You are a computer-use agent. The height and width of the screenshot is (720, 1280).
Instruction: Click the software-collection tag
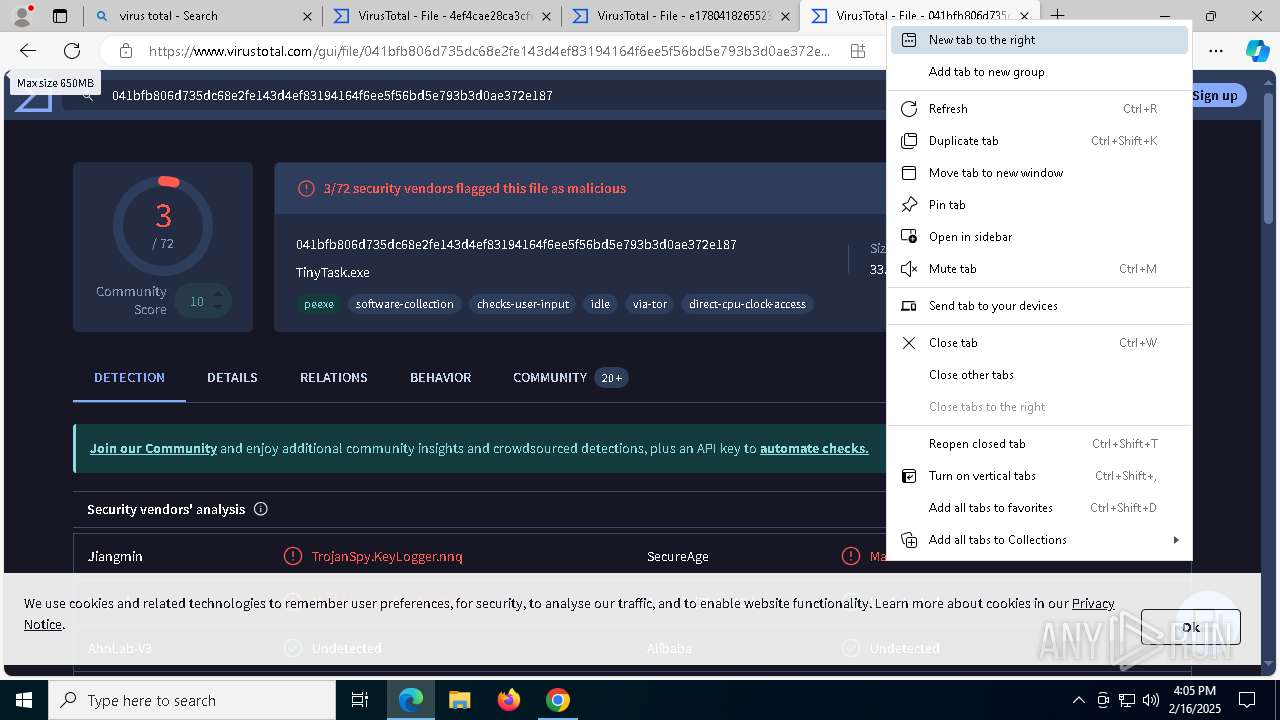click(x=404, y=304)
